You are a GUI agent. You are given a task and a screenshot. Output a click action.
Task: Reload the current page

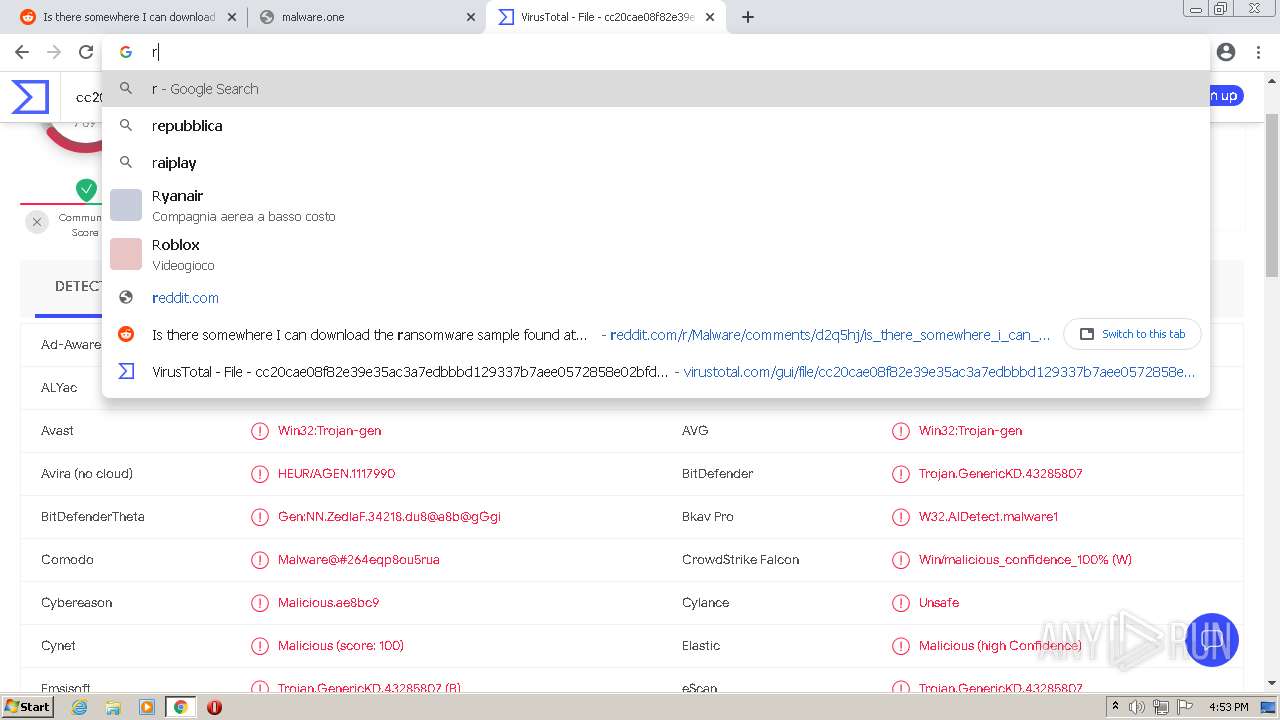pyautogui.click(x=86, y=52)
